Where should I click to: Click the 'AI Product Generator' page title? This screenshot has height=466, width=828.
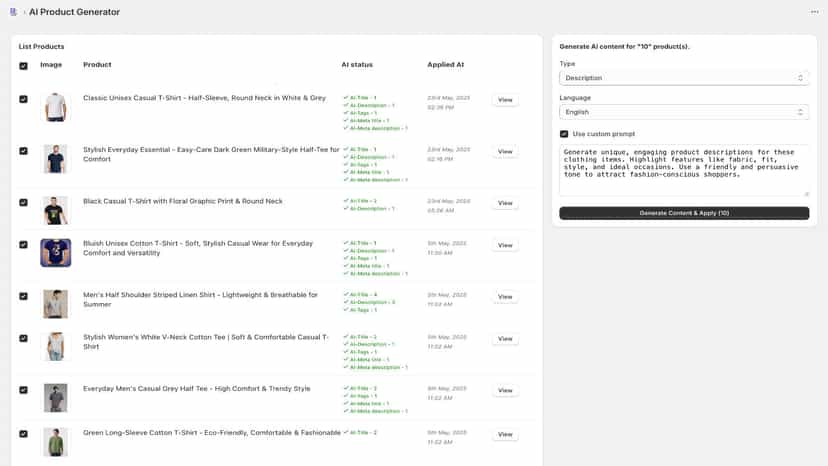click(74, 12)
